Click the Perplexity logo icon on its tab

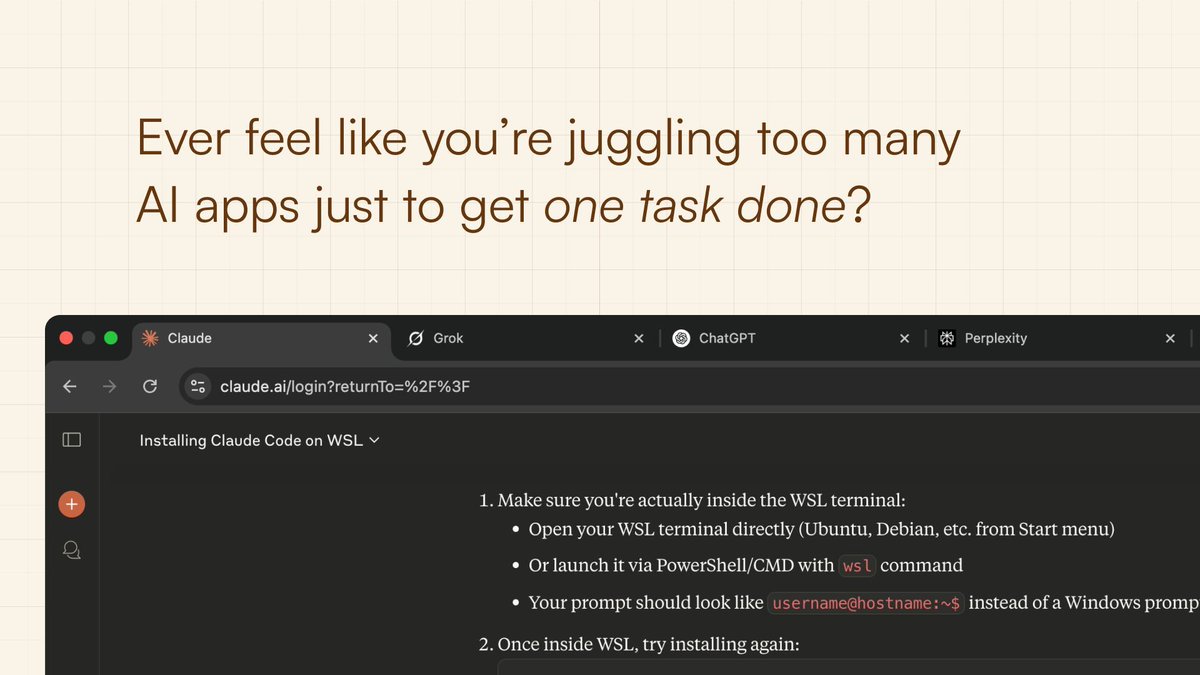tap(947, 338)
